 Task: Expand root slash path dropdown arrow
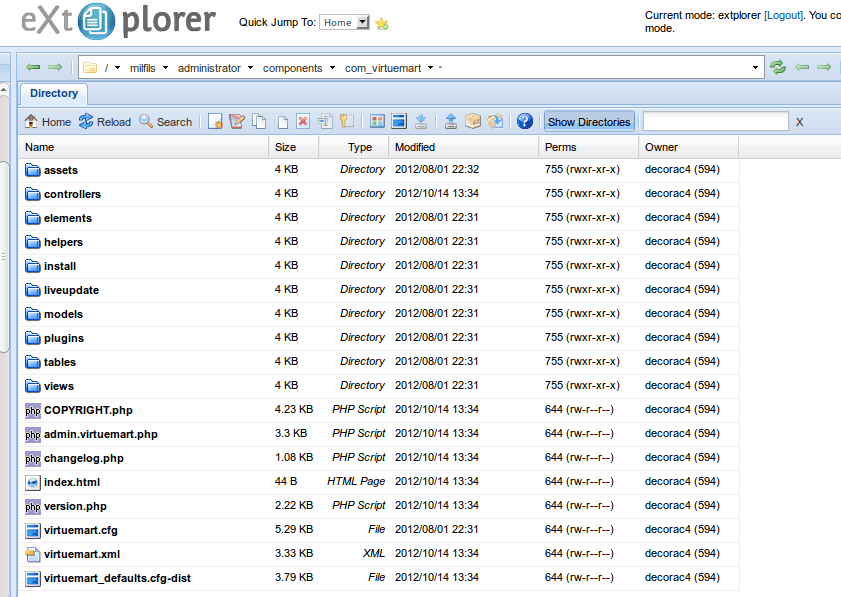pyautogui.click(x=117, y=68)
